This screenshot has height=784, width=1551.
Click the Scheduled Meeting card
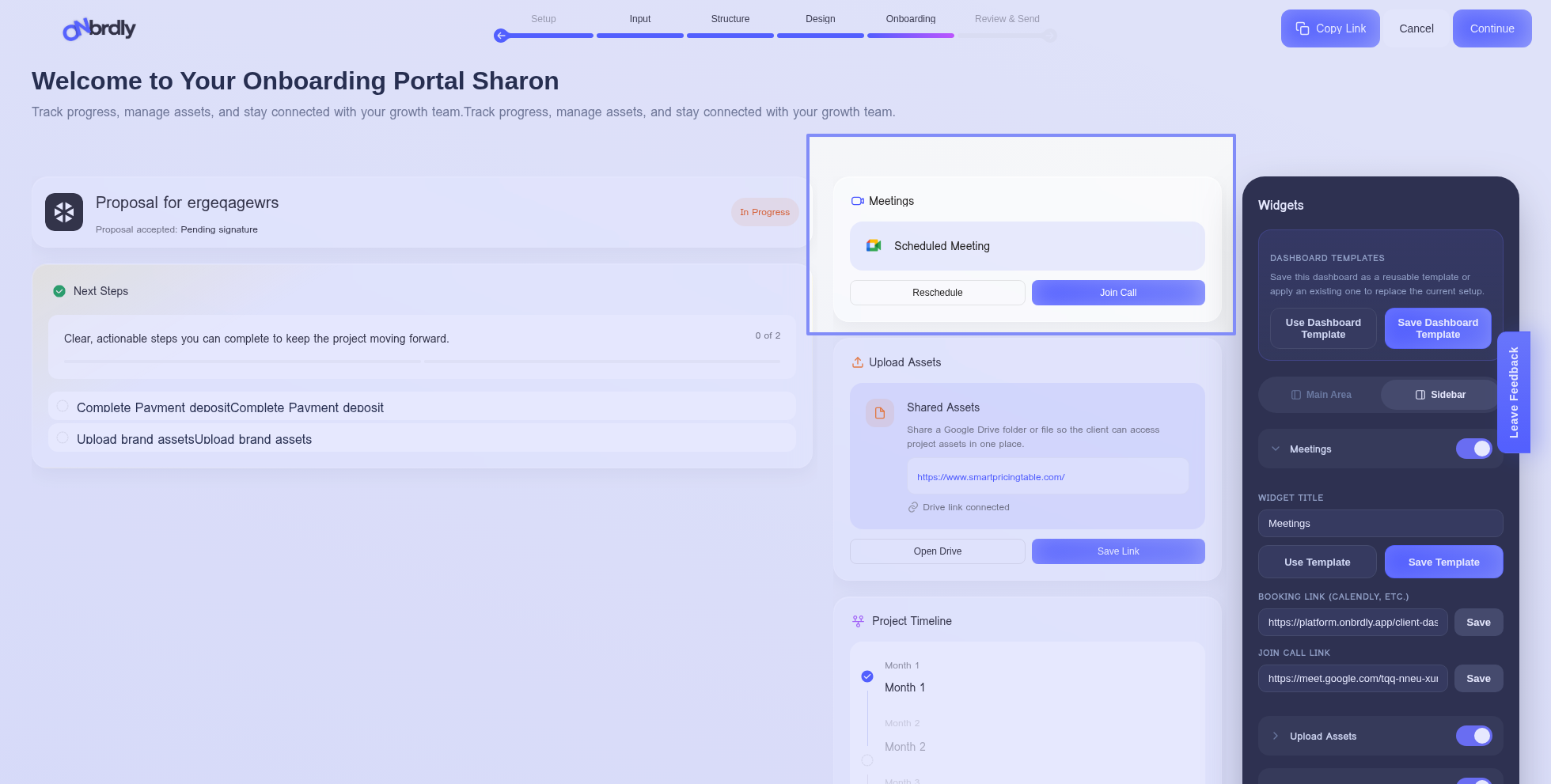1027,246
